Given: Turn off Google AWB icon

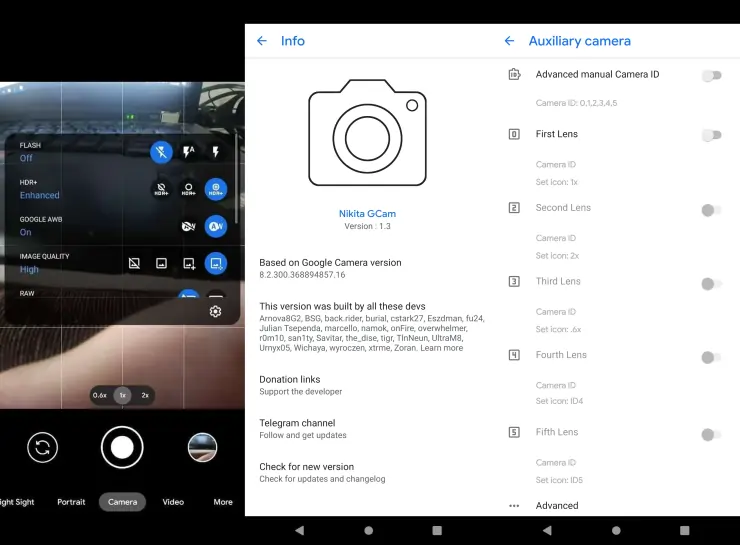Looking at the screenshot, I should [x=188, y=226].
